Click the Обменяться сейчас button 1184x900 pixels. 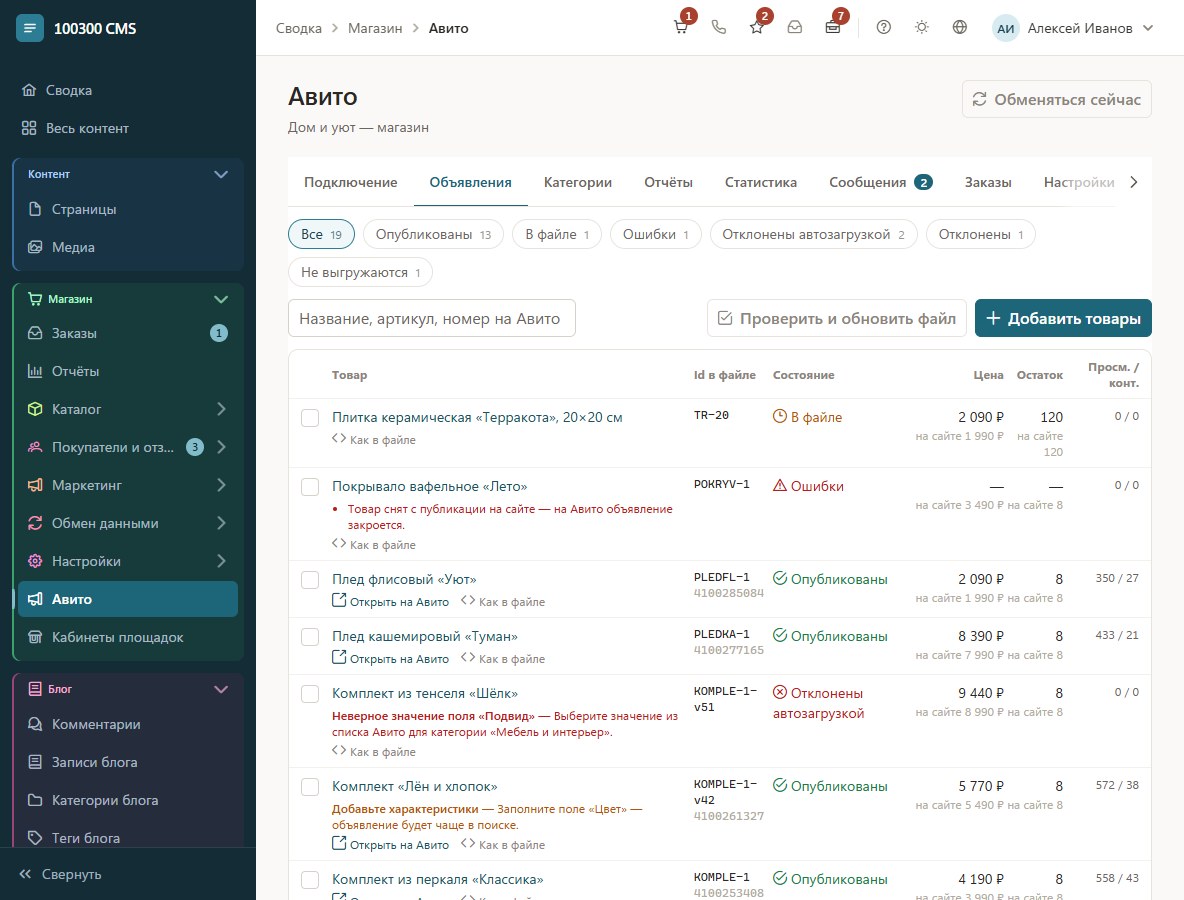[x=1056, y=99]
